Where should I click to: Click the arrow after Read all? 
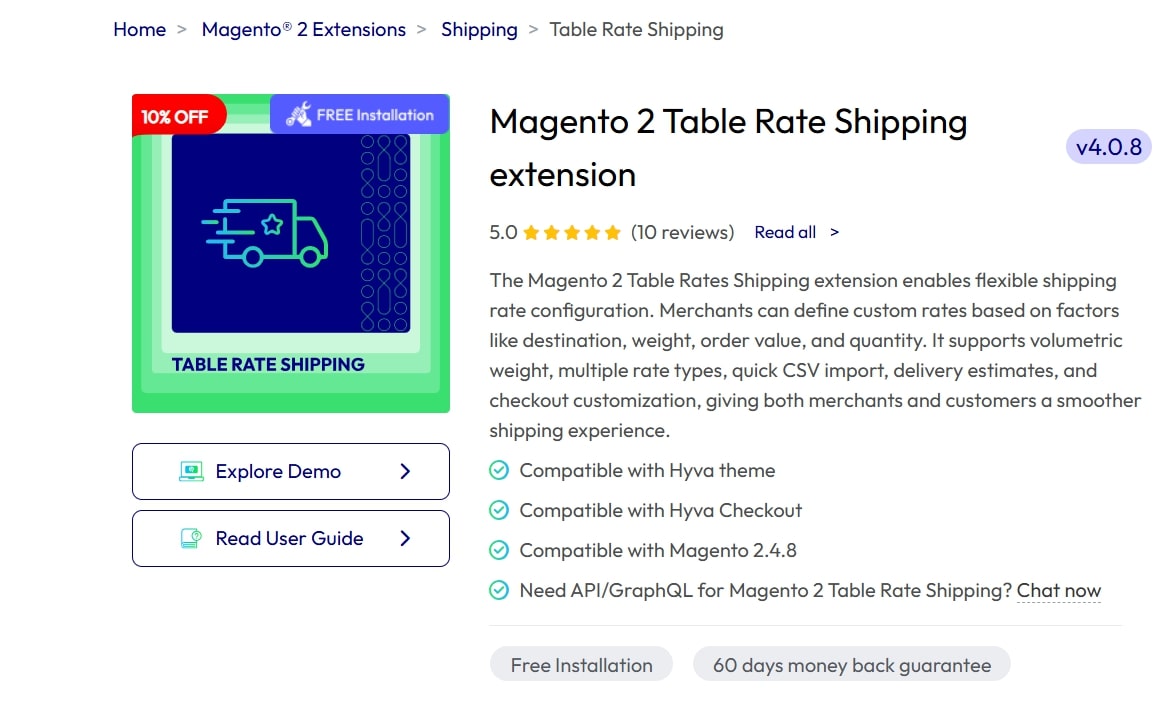(835, 231)
